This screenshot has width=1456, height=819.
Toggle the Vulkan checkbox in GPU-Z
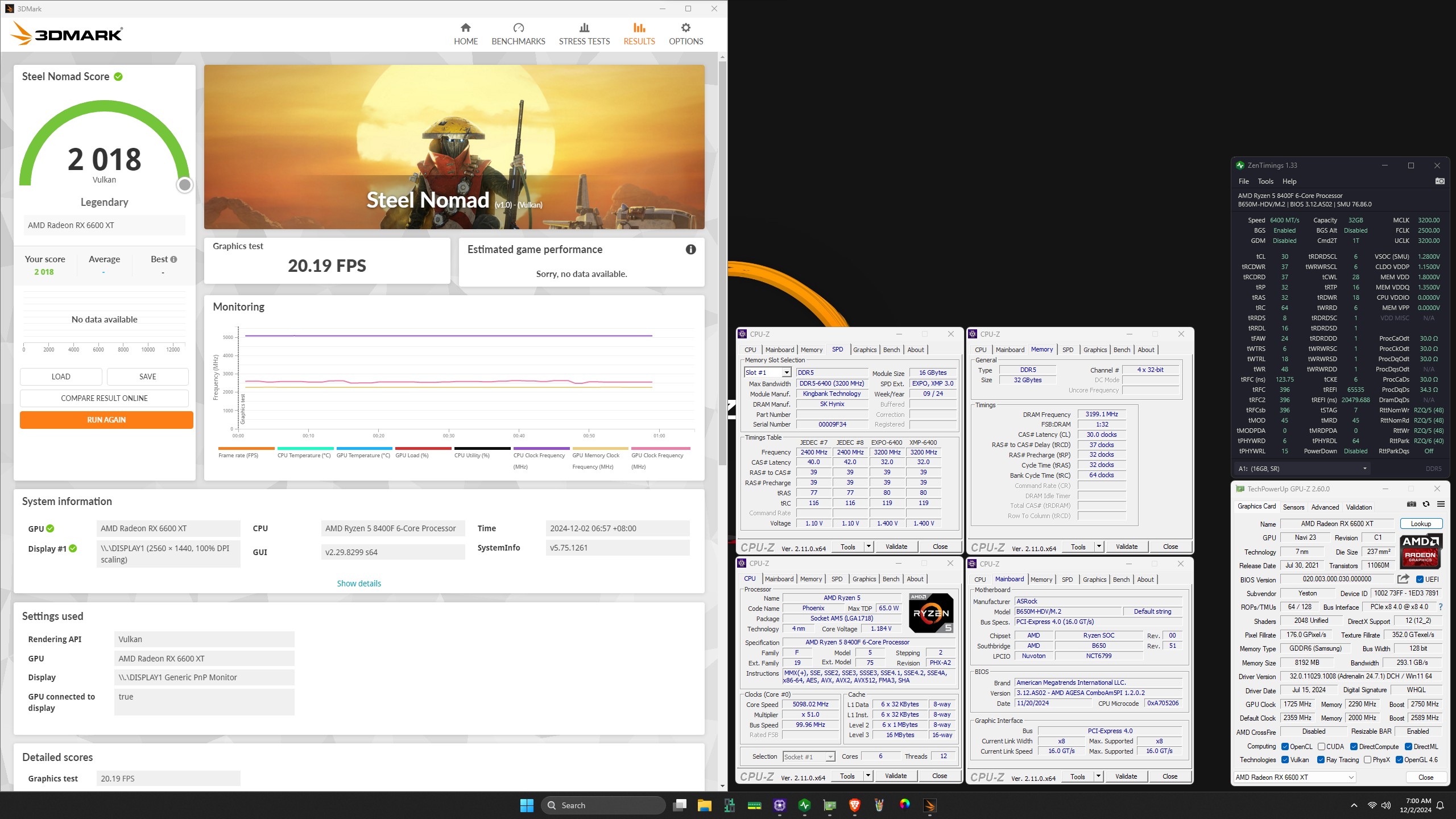pos(1285,759)
